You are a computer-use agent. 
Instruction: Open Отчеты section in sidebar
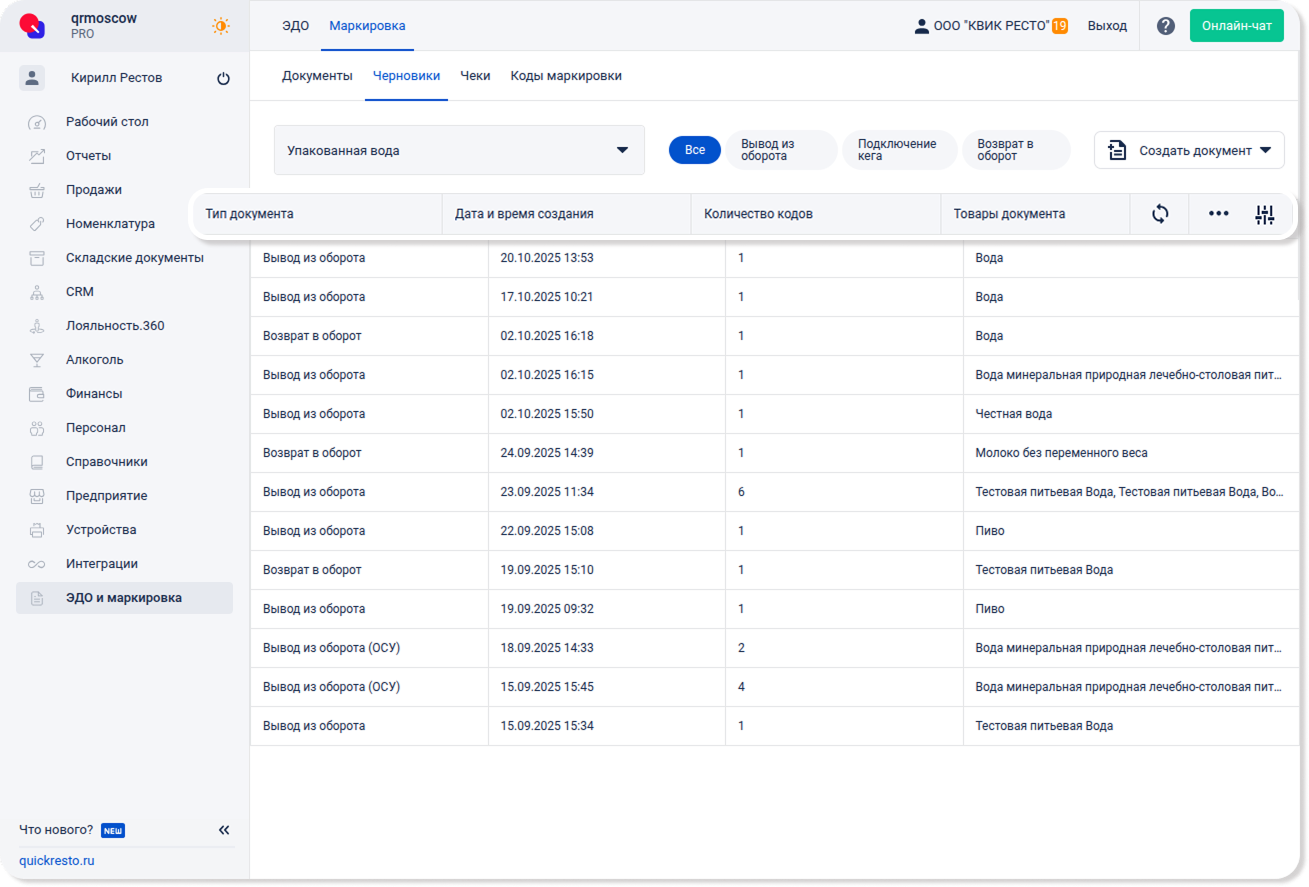88,156
